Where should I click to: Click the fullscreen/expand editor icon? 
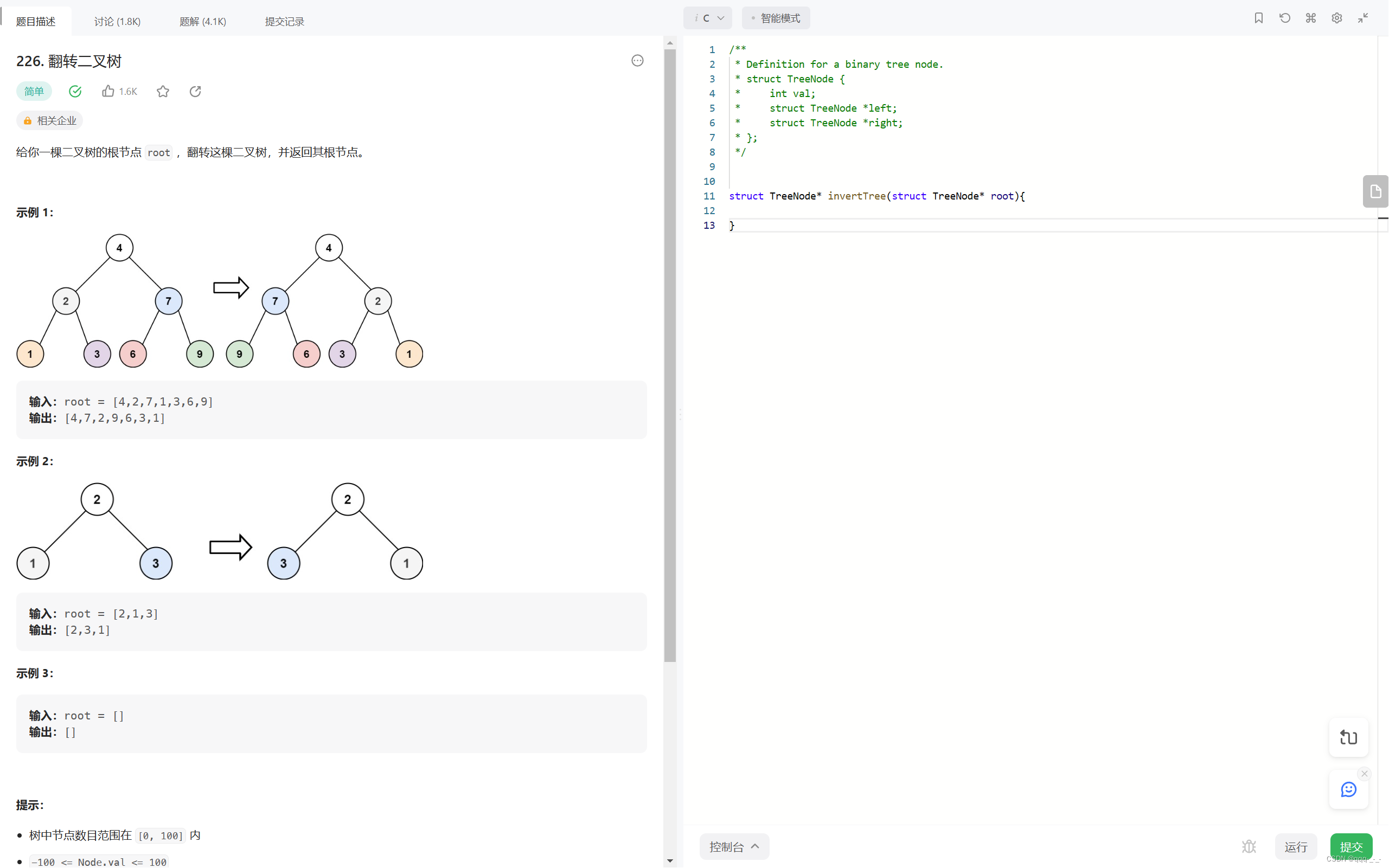click(1363, 18)
